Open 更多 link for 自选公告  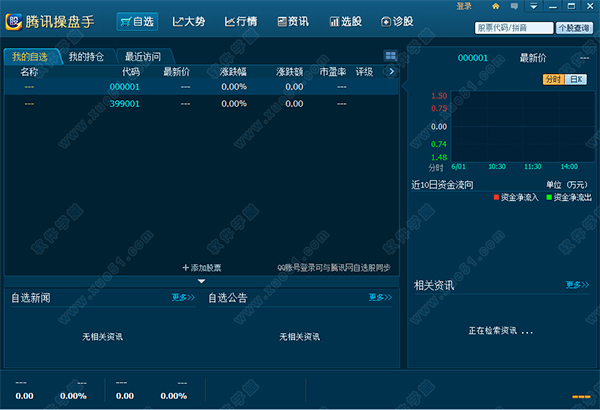pos(380,297)
